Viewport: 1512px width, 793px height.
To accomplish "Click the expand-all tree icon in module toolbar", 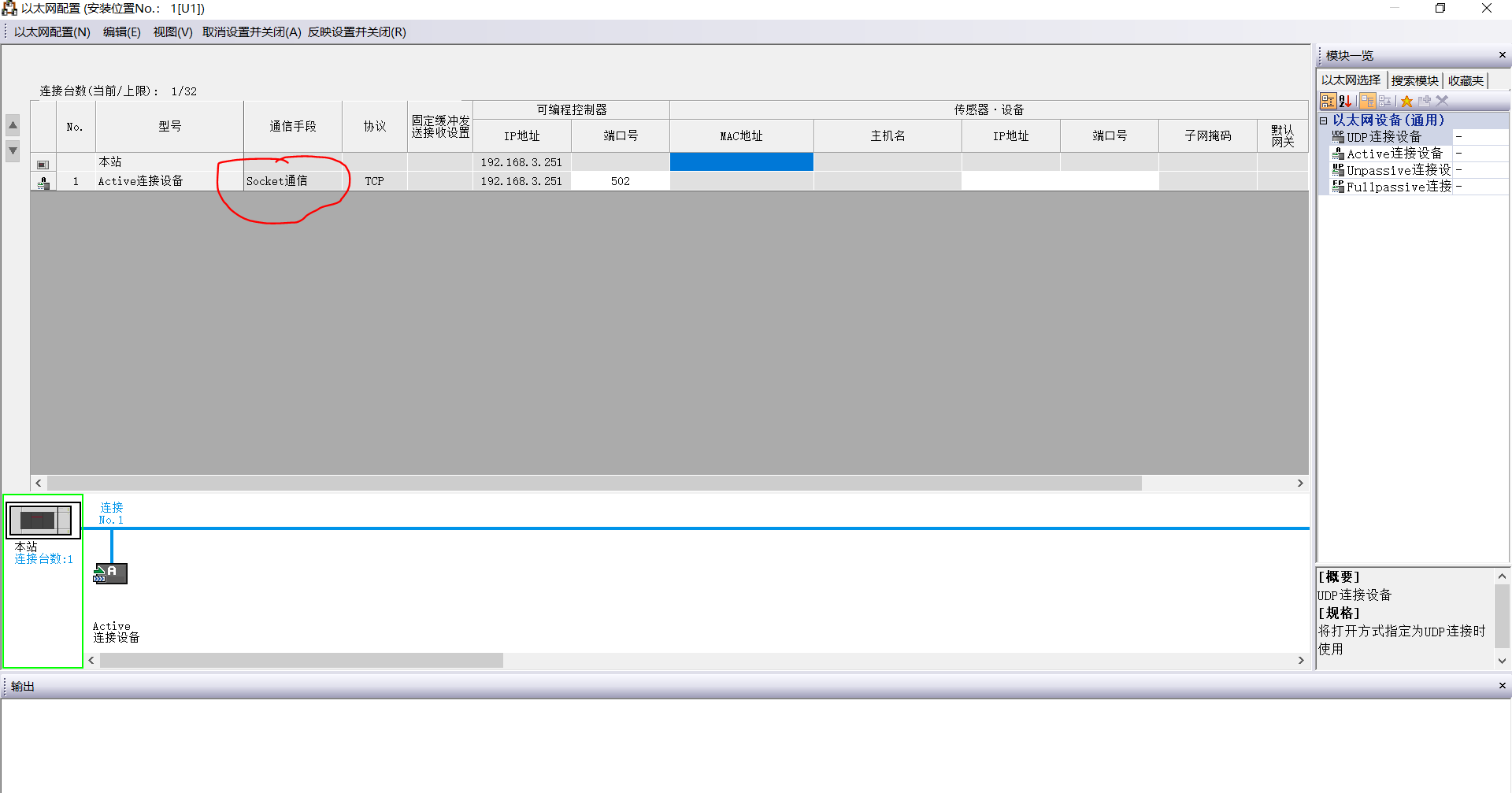I will tap(1367, 101).
